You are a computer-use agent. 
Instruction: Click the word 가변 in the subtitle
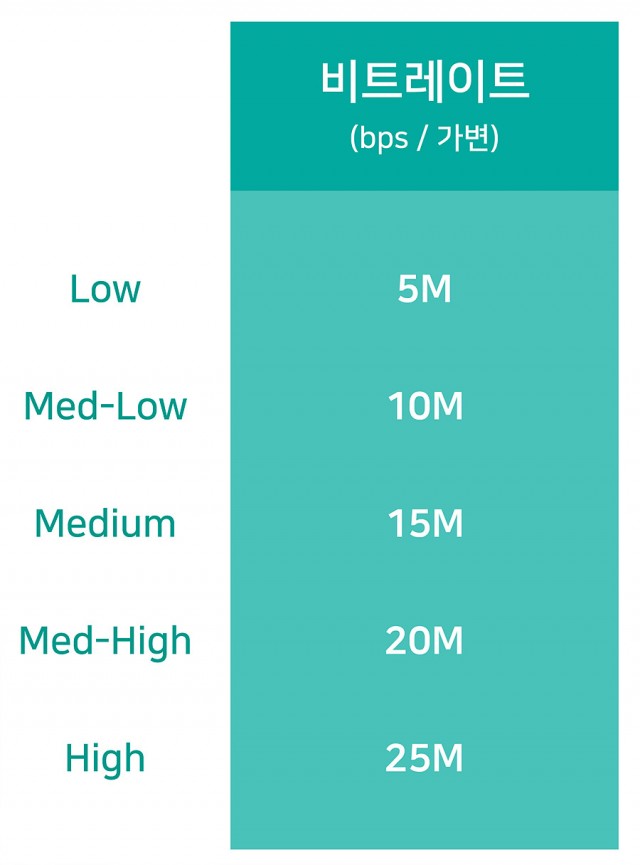coord(463,137)
